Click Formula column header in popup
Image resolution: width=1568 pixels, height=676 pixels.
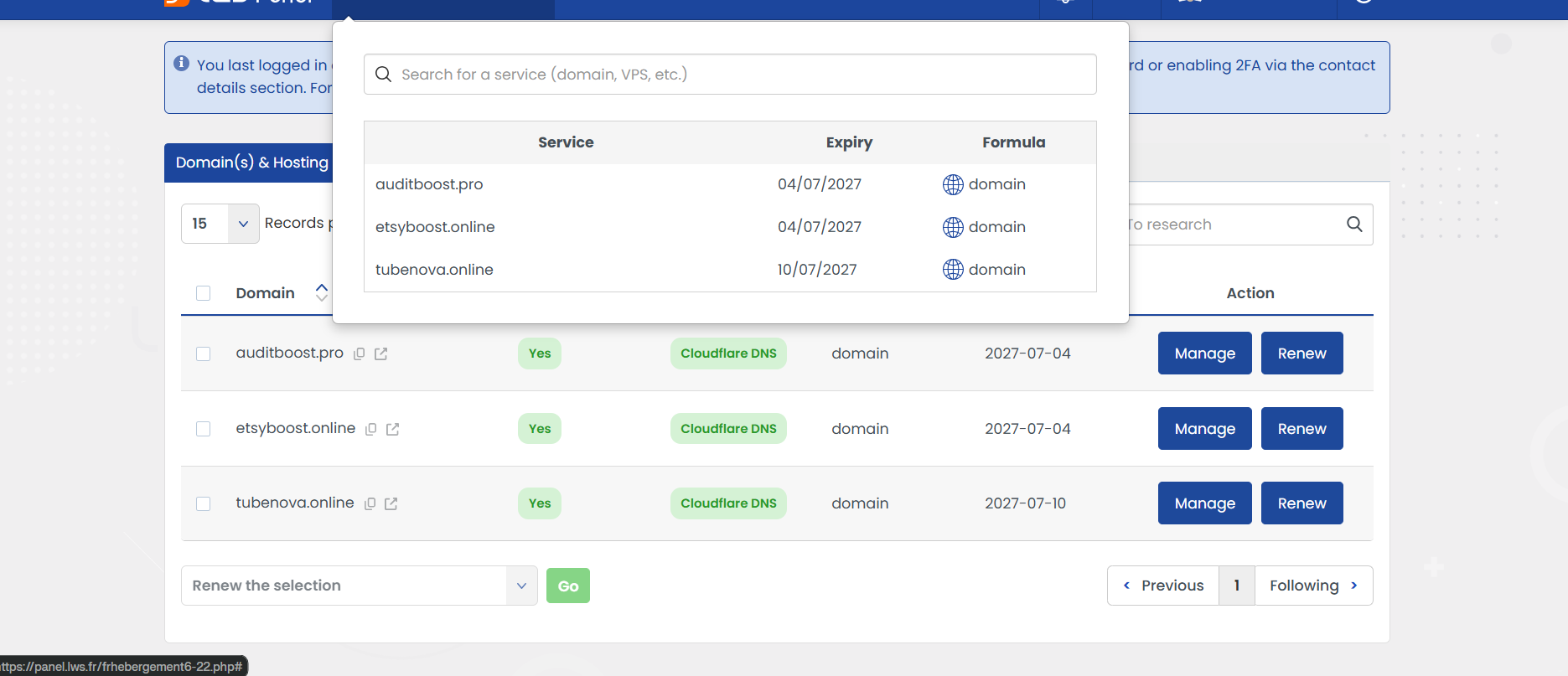1014,142
